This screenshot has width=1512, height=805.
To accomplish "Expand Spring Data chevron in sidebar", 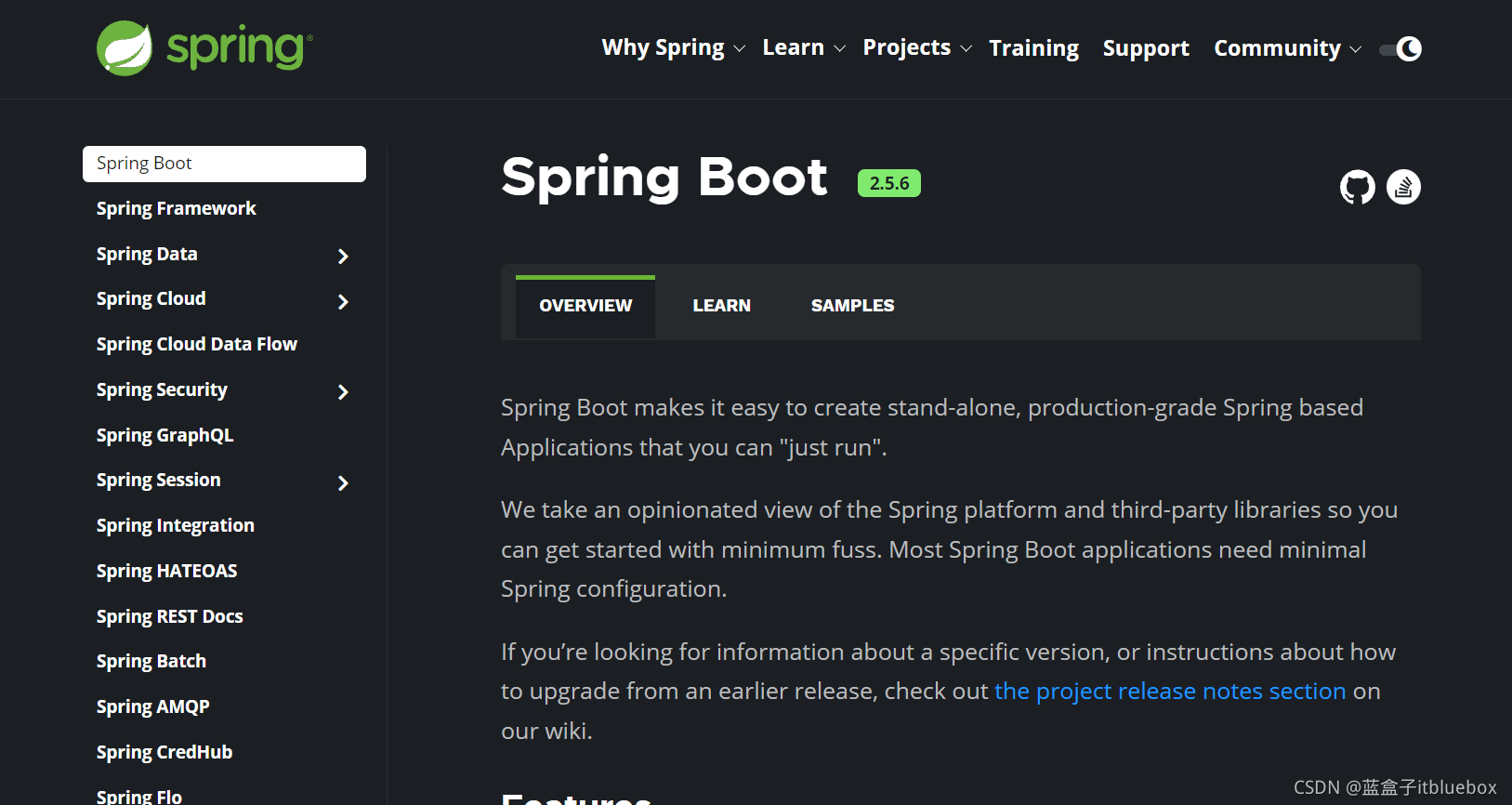I will click(343, 257).
